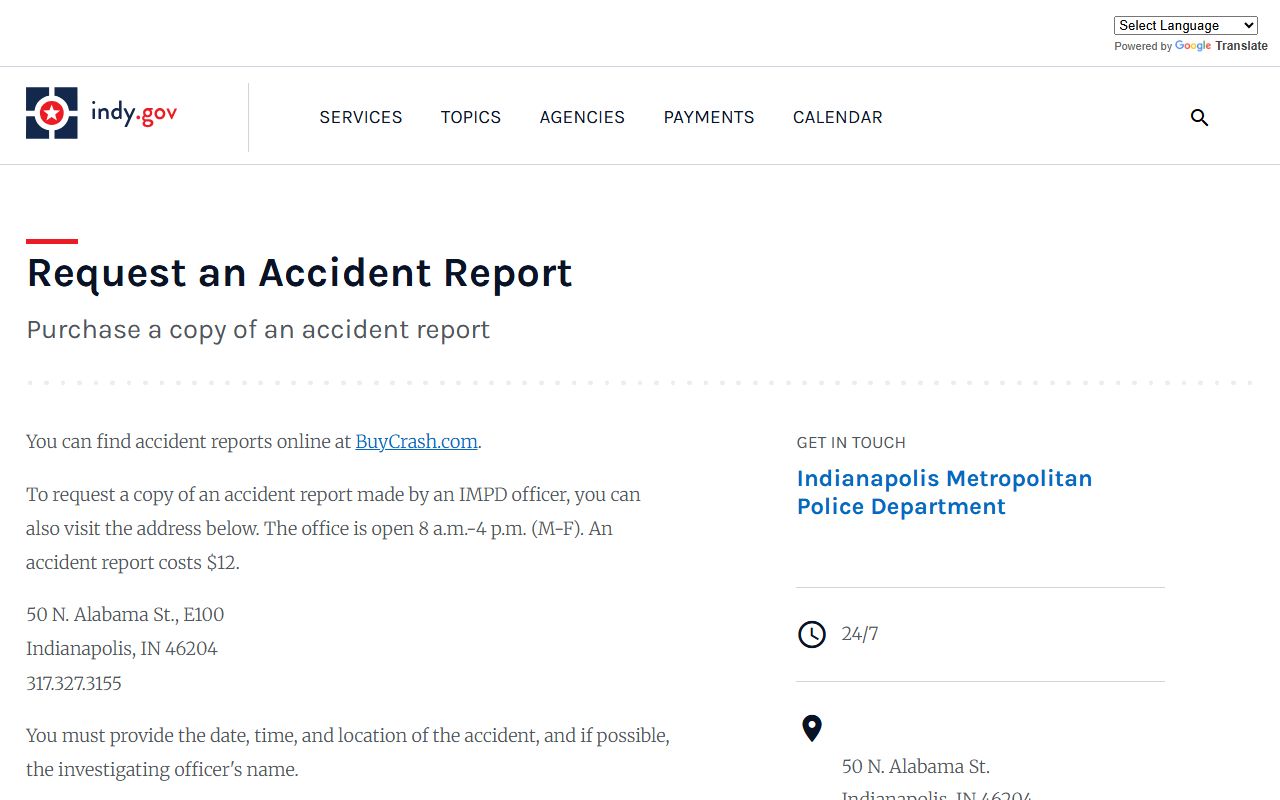Click the indy.gov star logo

52,113
